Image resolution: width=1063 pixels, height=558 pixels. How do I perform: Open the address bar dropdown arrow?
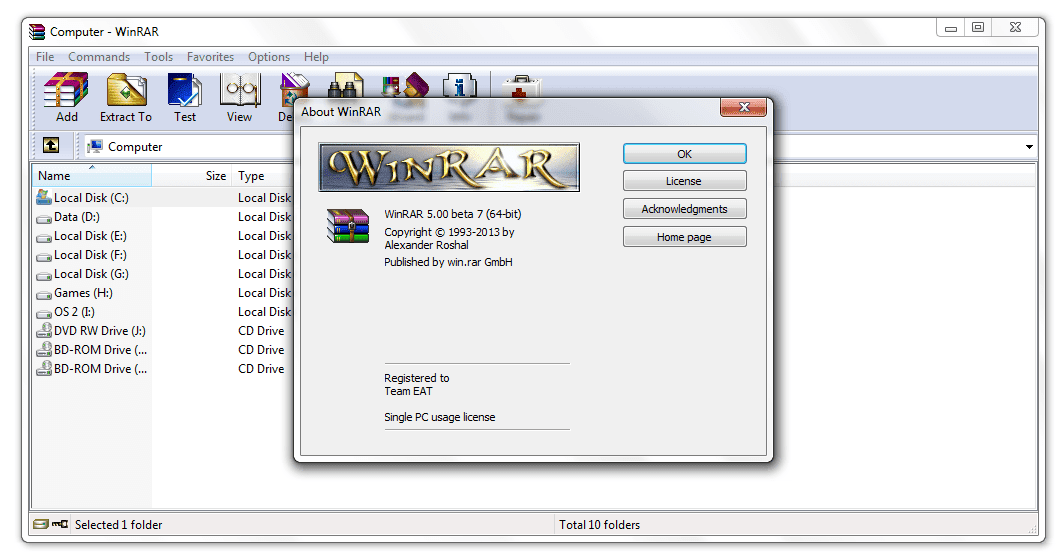point(1029,146)
